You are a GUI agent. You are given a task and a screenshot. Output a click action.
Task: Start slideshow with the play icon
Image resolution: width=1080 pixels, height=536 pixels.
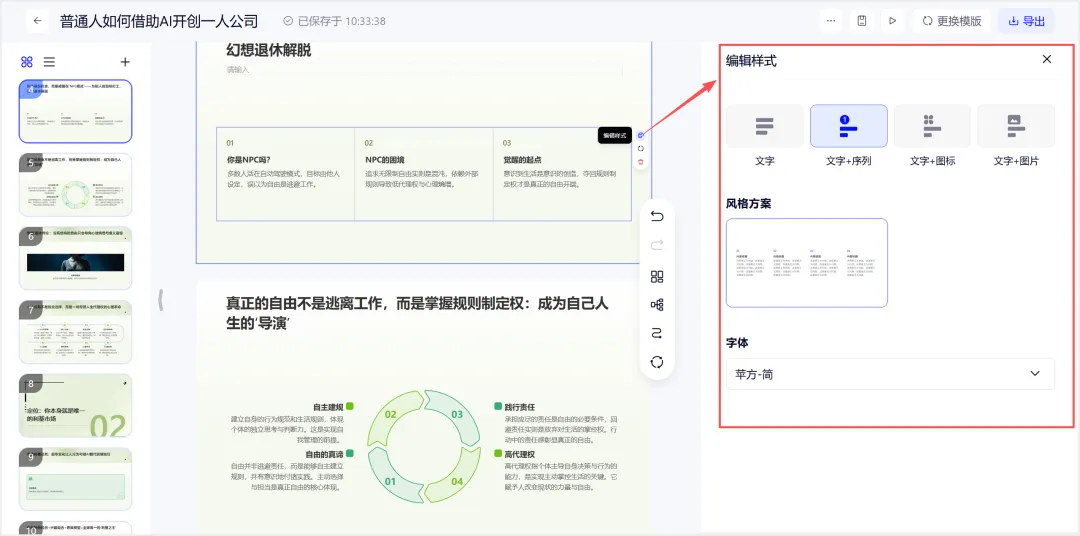pos(893,21)
